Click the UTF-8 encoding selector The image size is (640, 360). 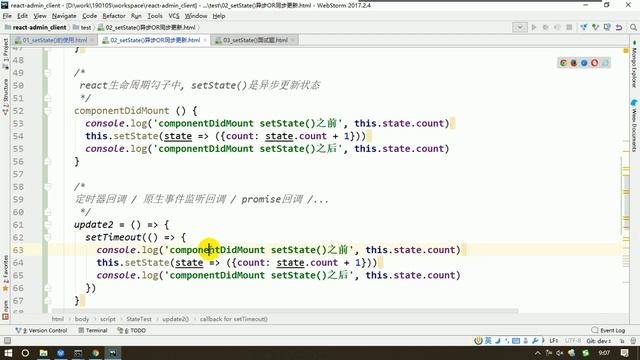573,341
